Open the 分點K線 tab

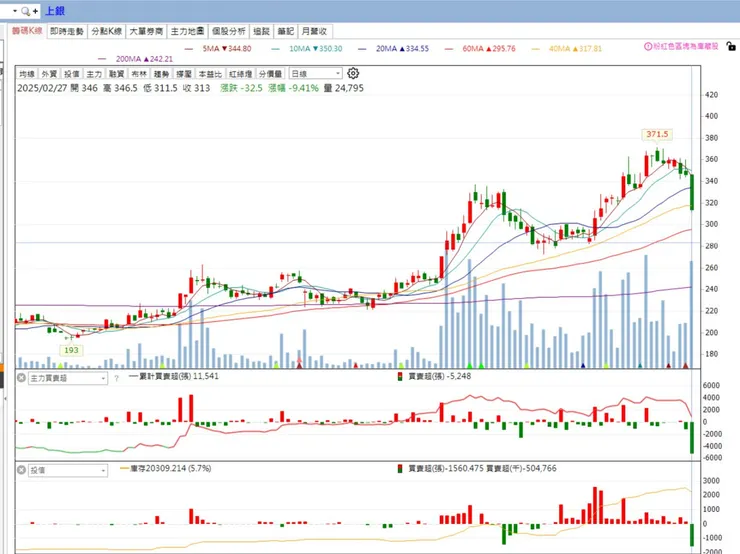click(x=107, y=31)
